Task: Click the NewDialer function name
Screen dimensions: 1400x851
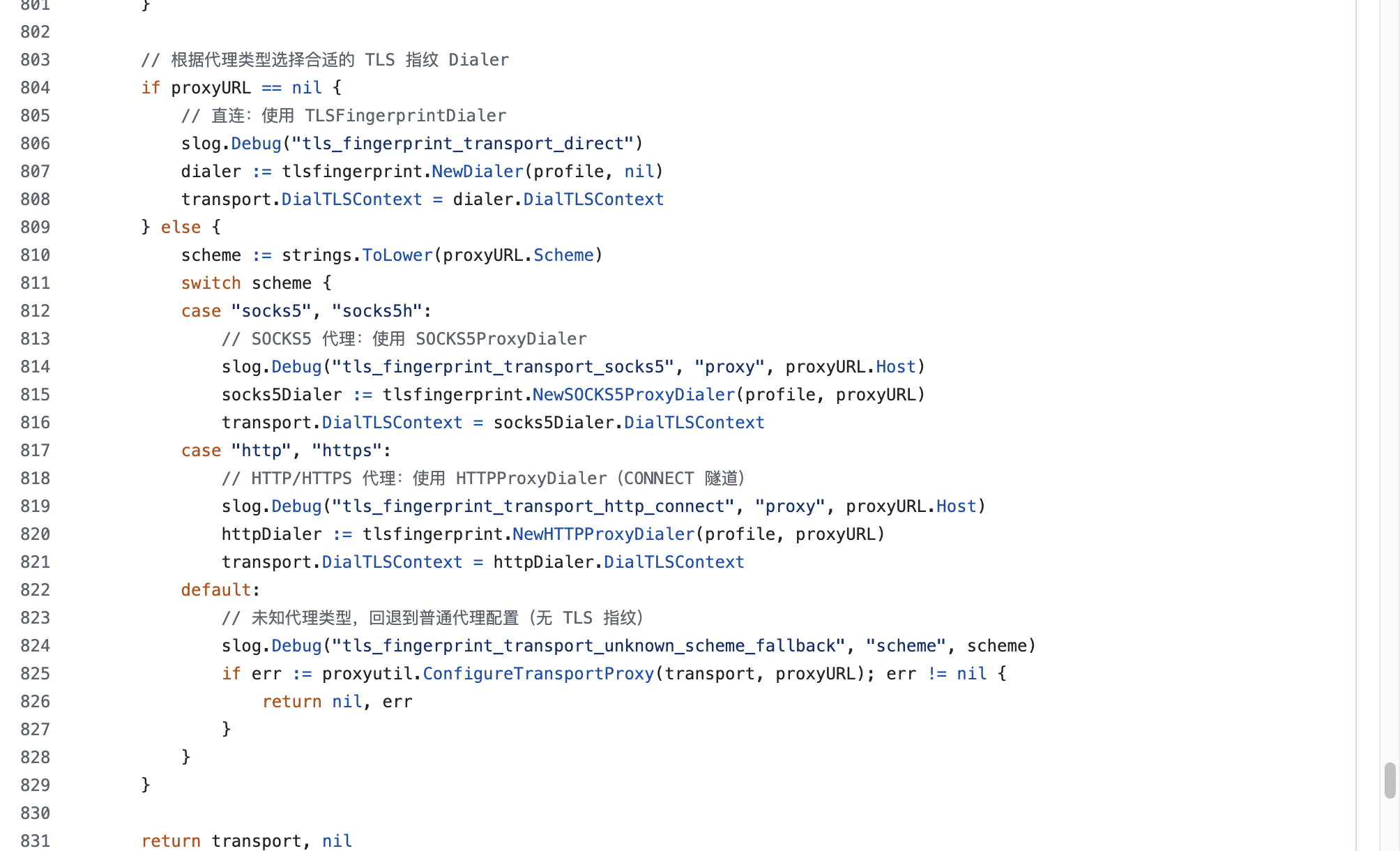Action: coord(478,172)
